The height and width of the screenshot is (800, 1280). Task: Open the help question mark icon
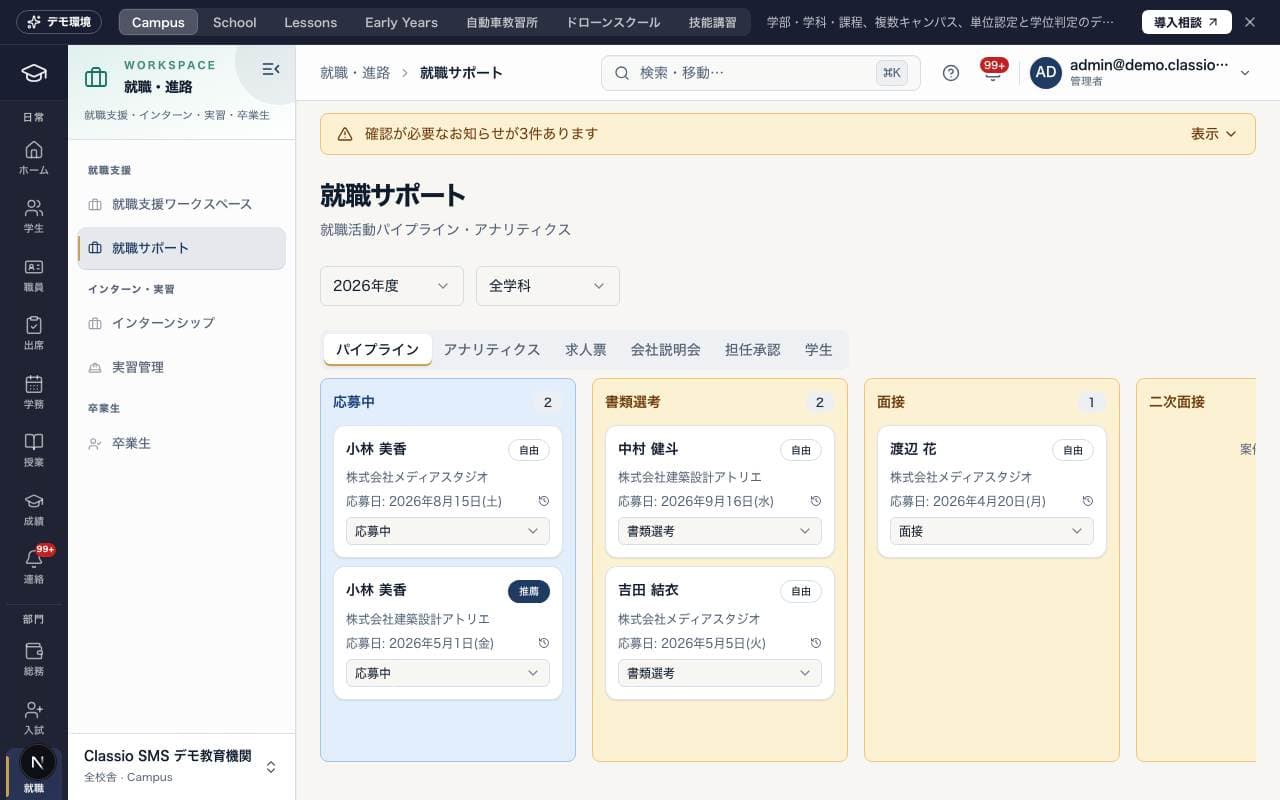951,73
